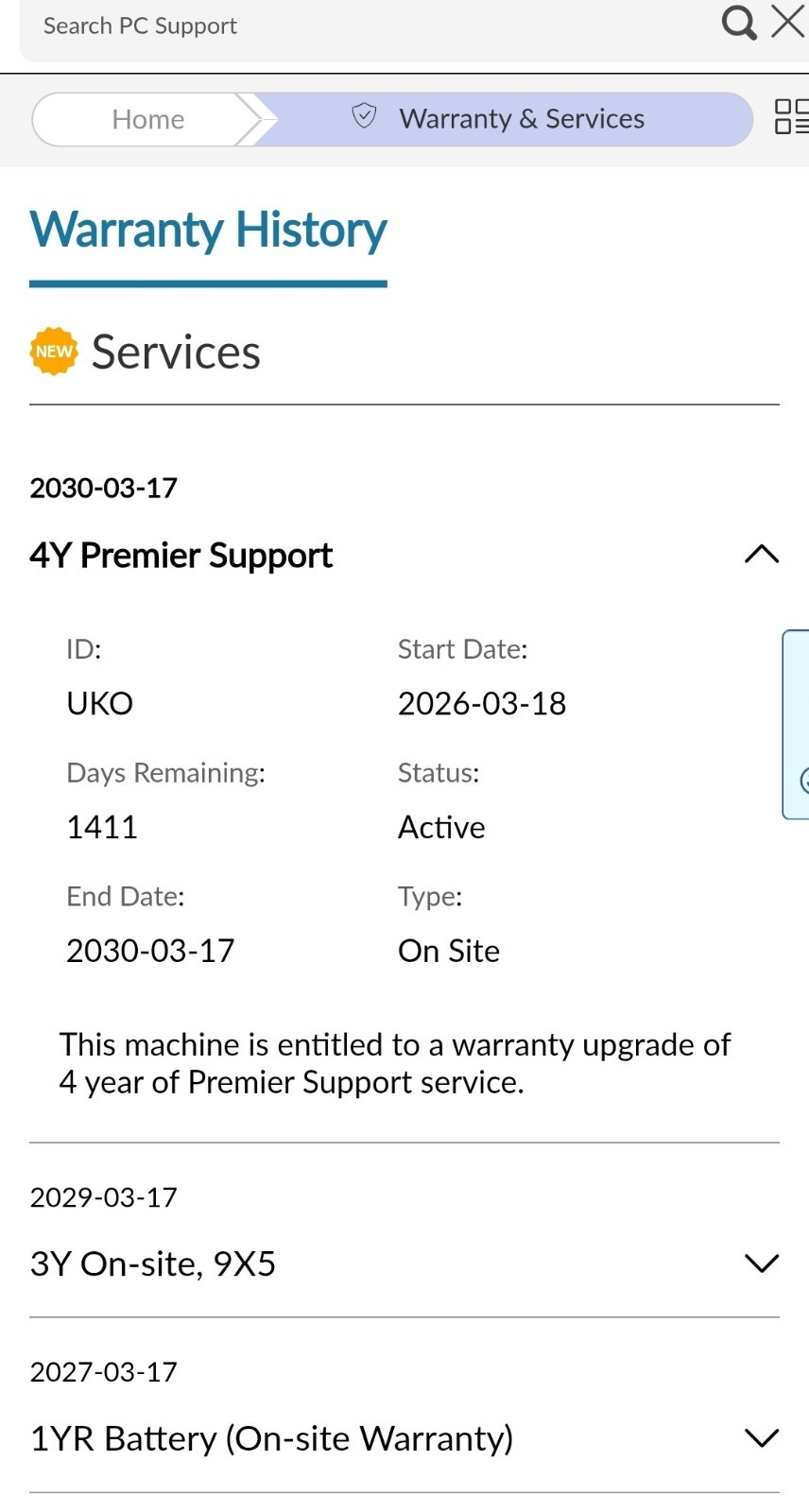809x1512 pixels.
Task: Focus the Search PC Support field
Action: (x=369, y=26)
